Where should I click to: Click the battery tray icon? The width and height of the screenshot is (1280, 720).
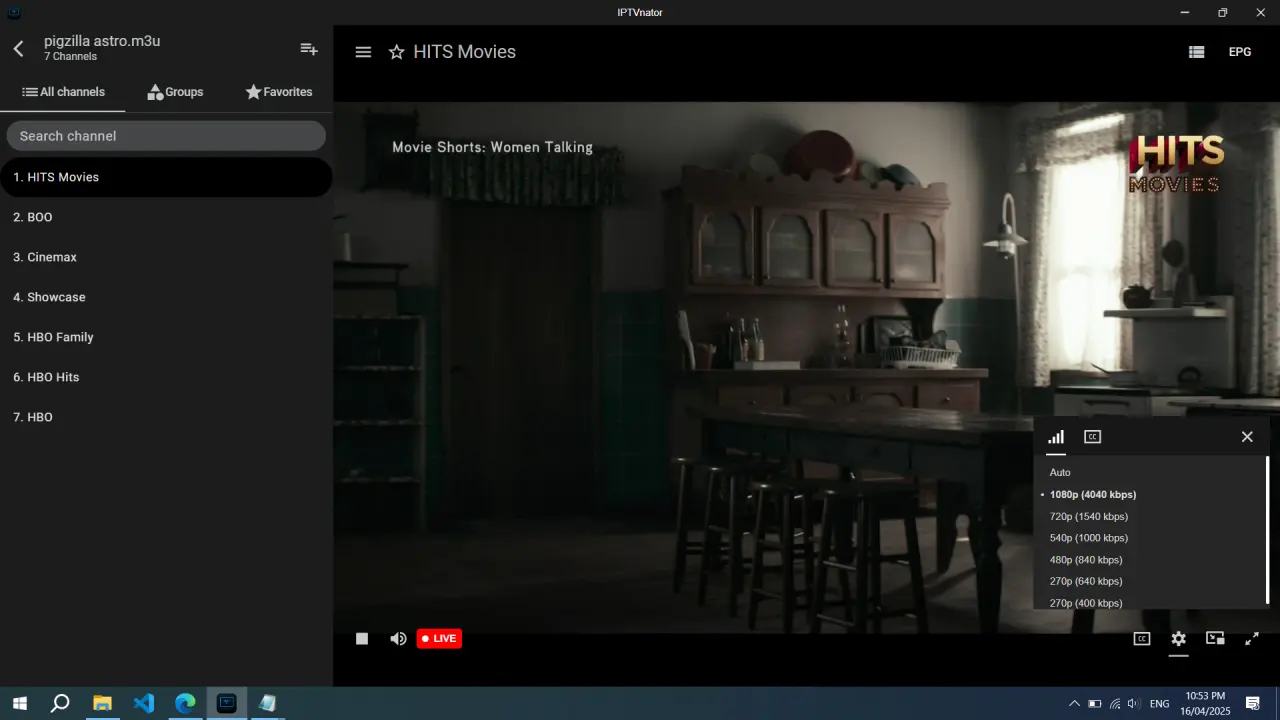[x=1095, y=704]
